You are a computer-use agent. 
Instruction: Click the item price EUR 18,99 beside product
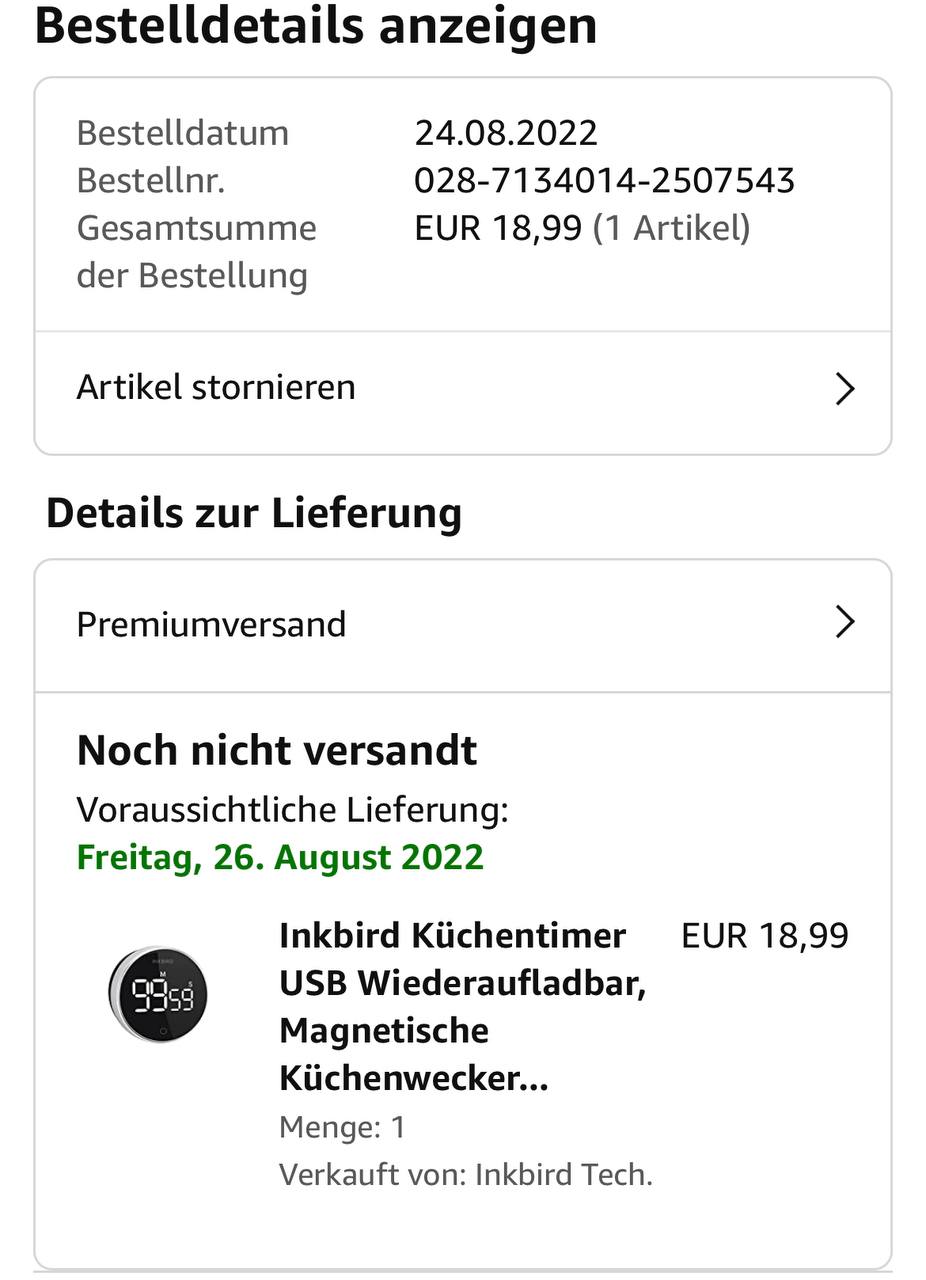764,936
